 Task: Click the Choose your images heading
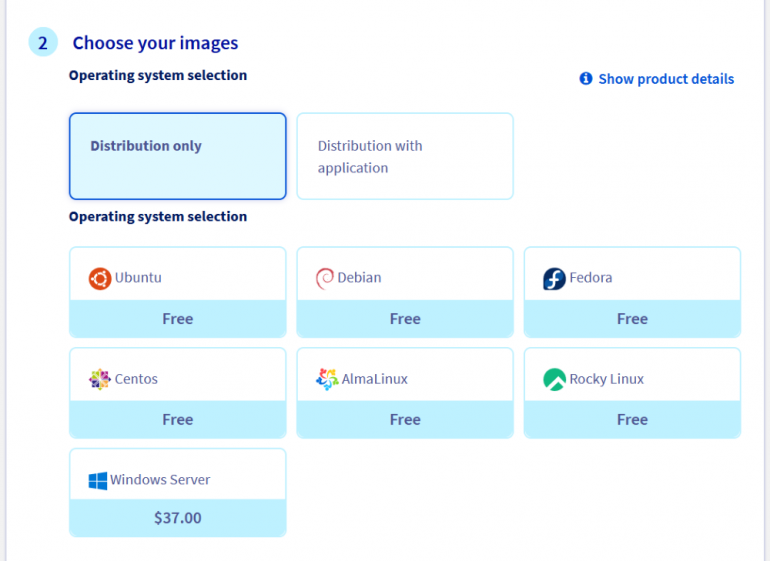pyautogui.click(x=155, y=43)
